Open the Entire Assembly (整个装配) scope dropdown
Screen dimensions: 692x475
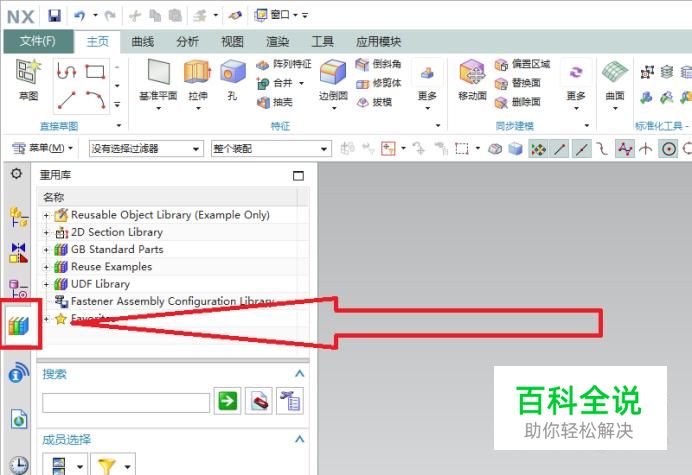[x=271, y=149]
